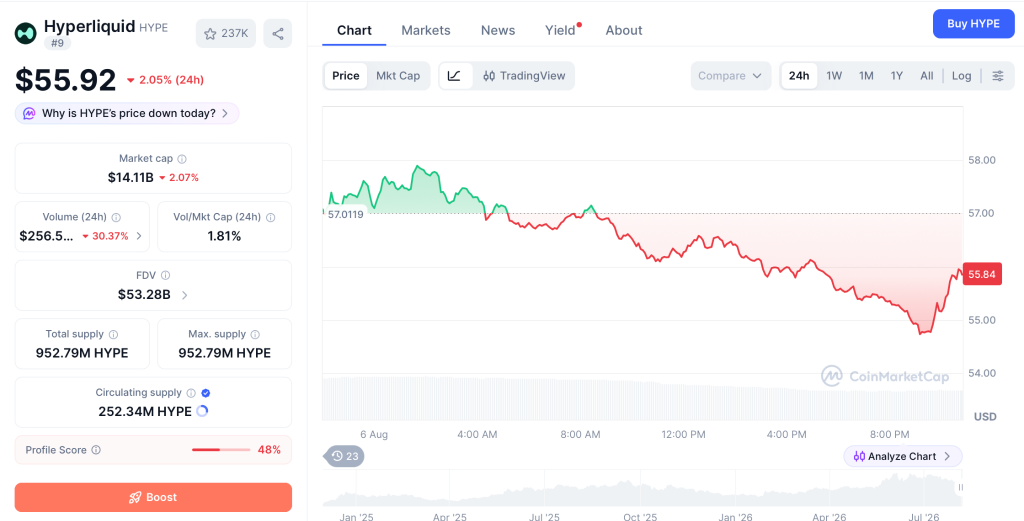Select 24h time range

pyautogui.click(x=799, y=76)
